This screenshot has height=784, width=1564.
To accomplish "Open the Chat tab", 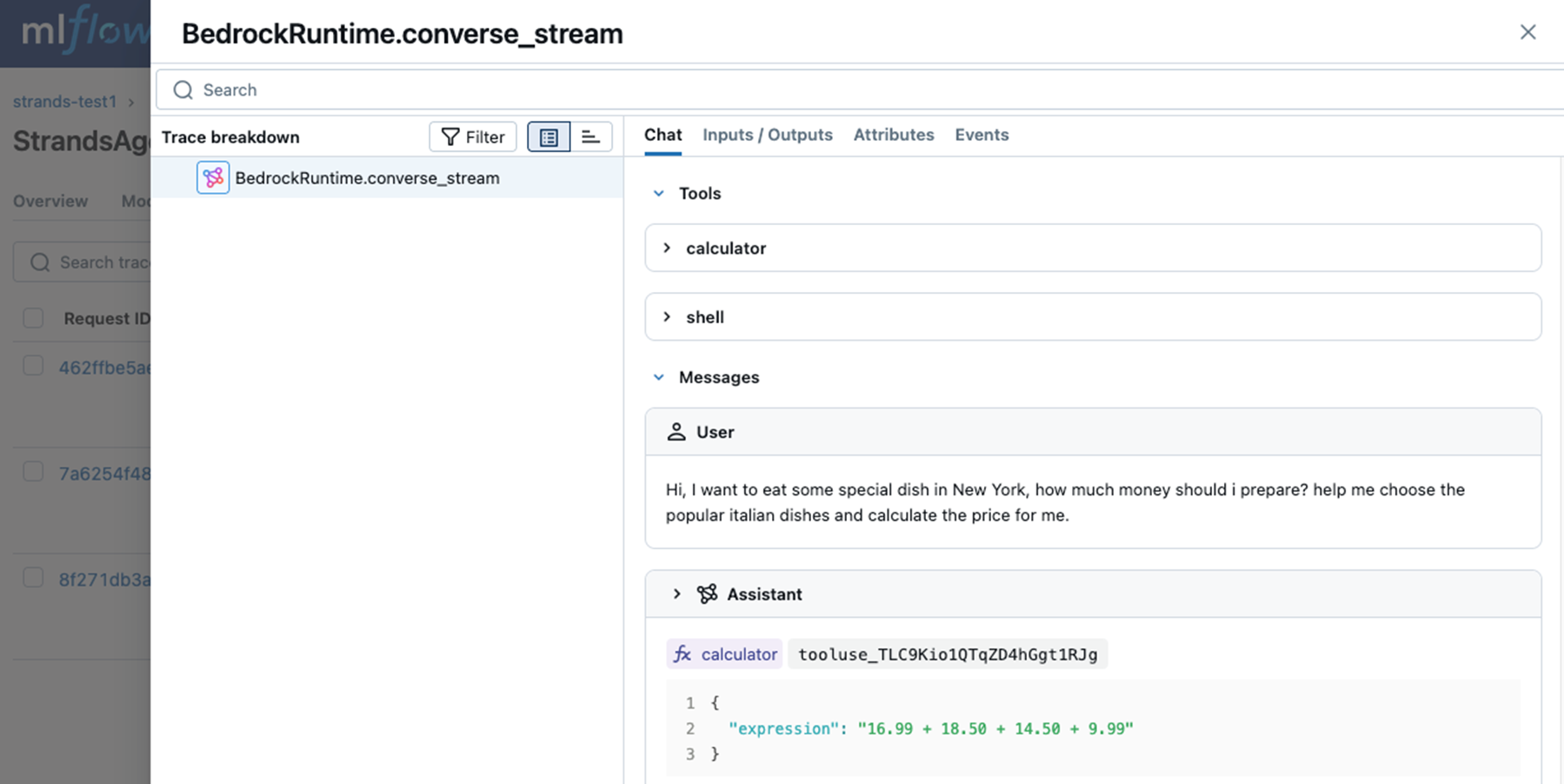I will pyautogui.click(x=662, y=135).
